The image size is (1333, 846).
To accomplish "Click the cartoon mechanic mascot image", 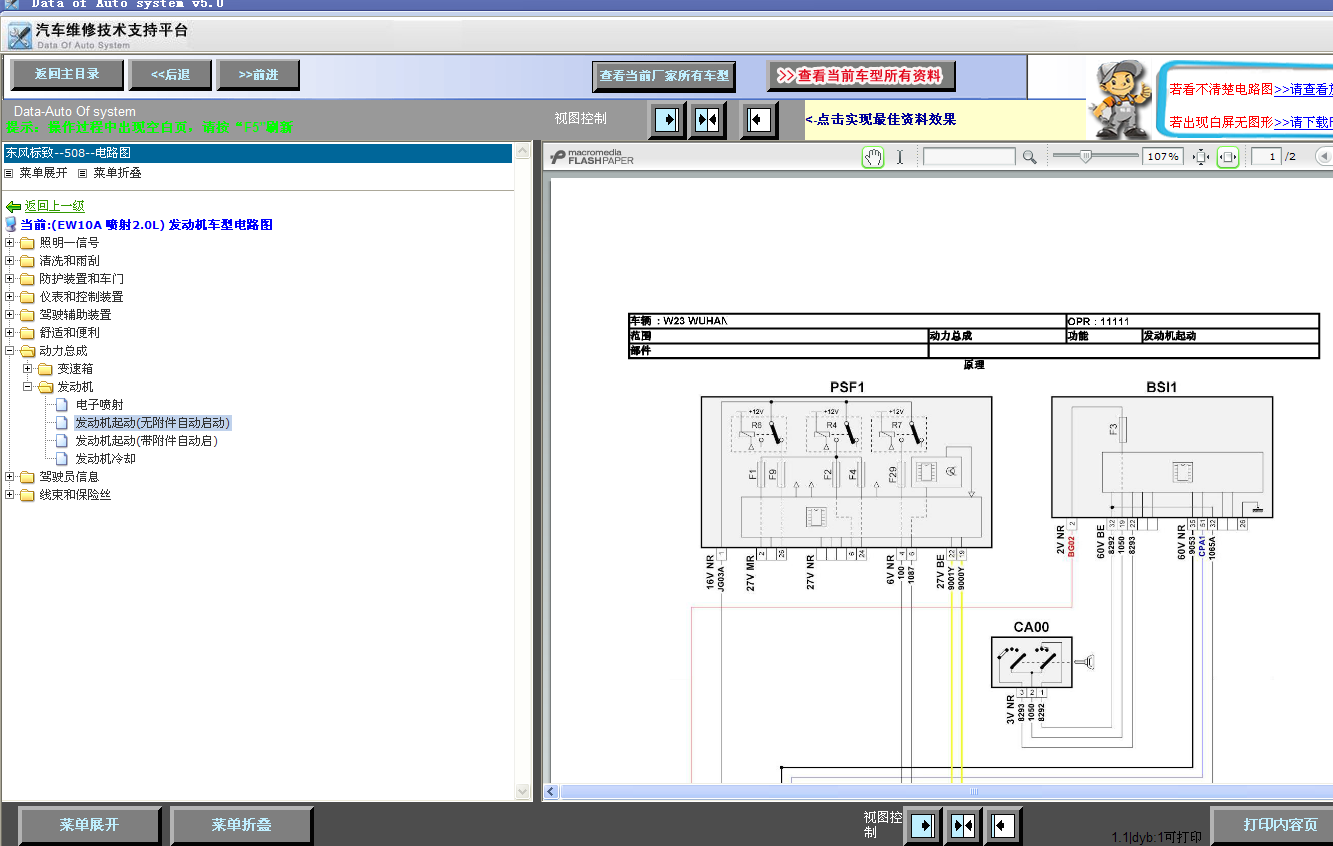I will (1119, 100).
